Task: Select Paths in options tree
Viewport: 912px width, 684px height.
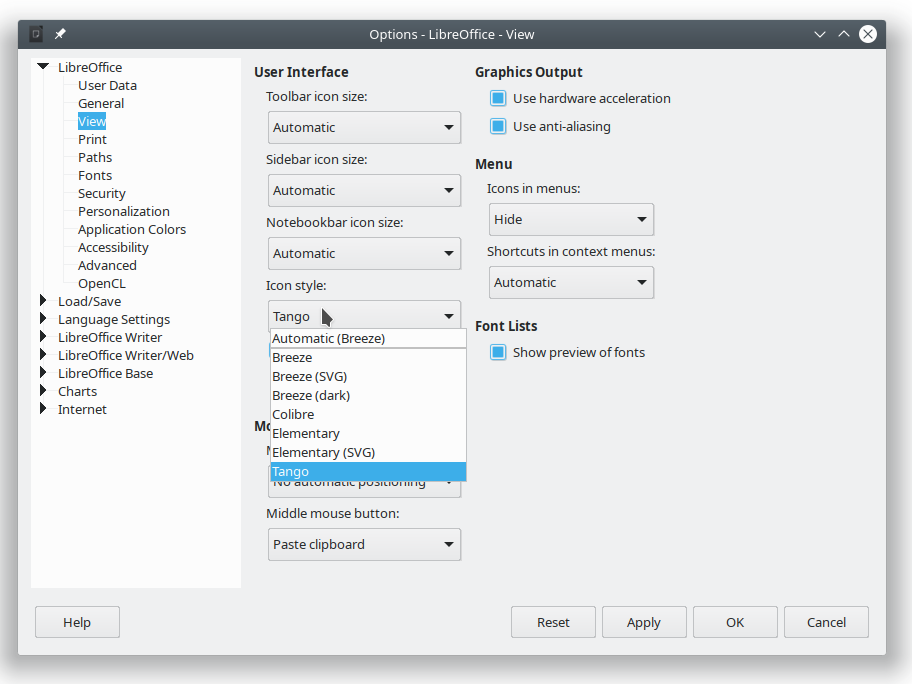Action: click(x=95, y=158)
